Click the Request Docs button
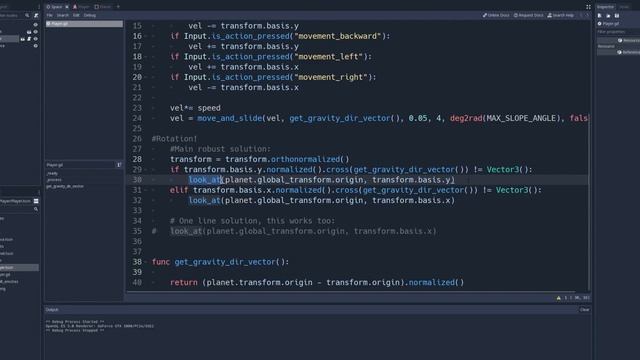Image resolution: width=640 pixels, height=360 pixels. coord(528,15)
